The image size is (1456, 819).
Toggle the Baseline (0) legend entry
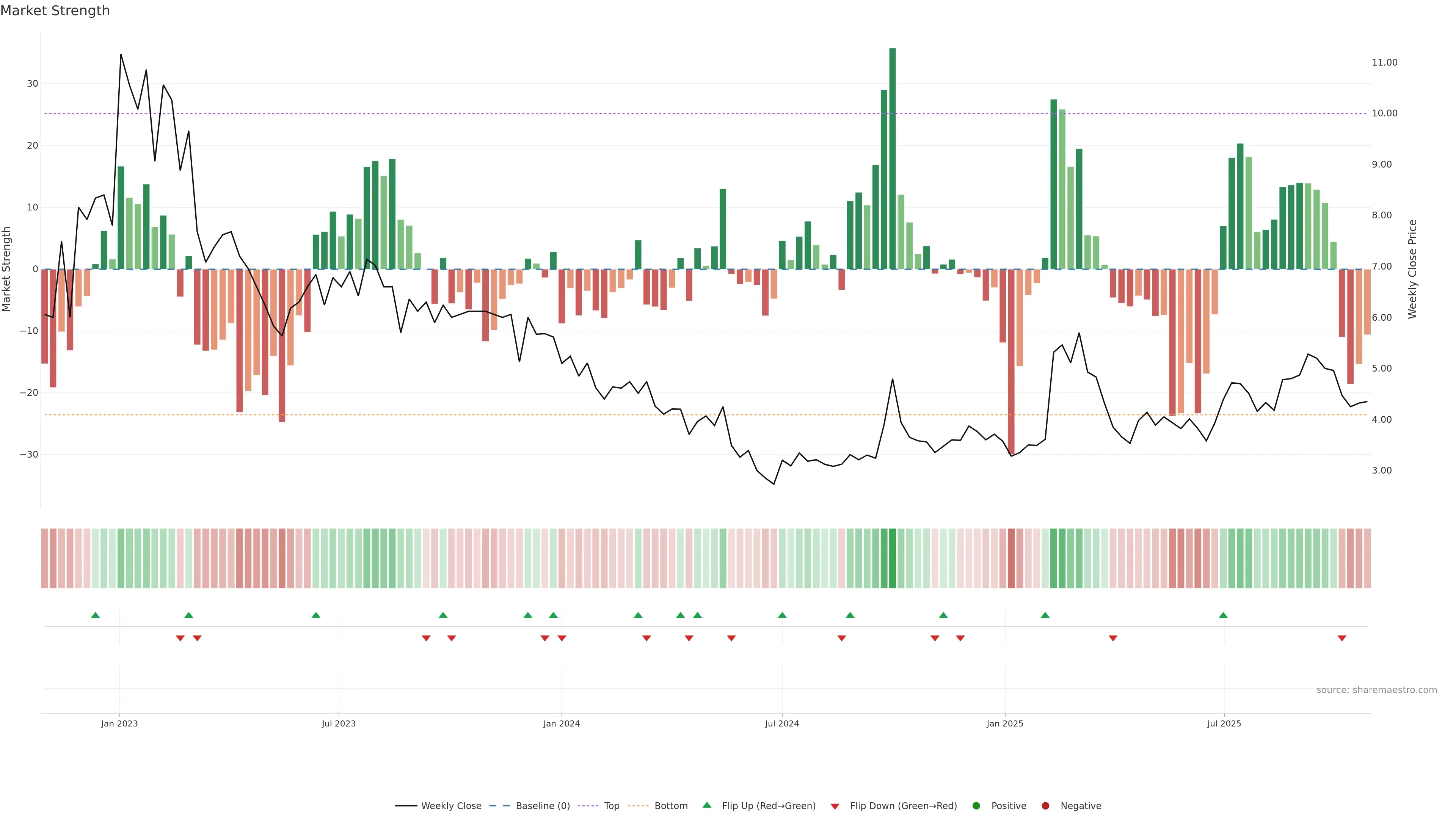tap(543, 806)
